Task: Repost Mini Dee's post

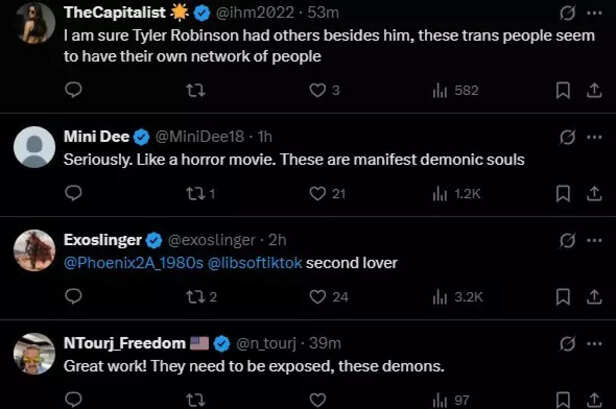Action: click(x=196, y=193)
